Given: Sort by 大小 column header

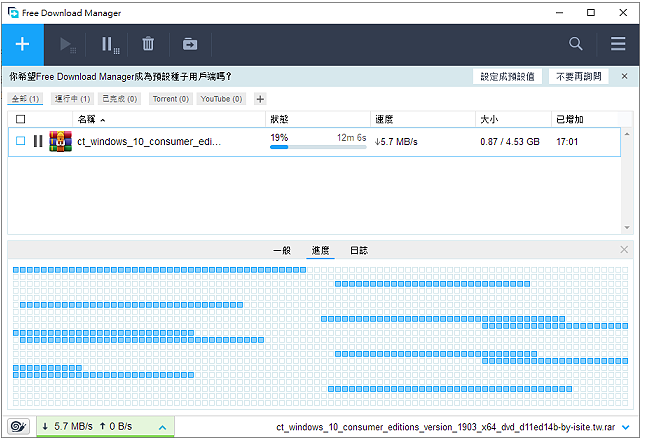Looking at the screenshot, I should coord(489,119).
